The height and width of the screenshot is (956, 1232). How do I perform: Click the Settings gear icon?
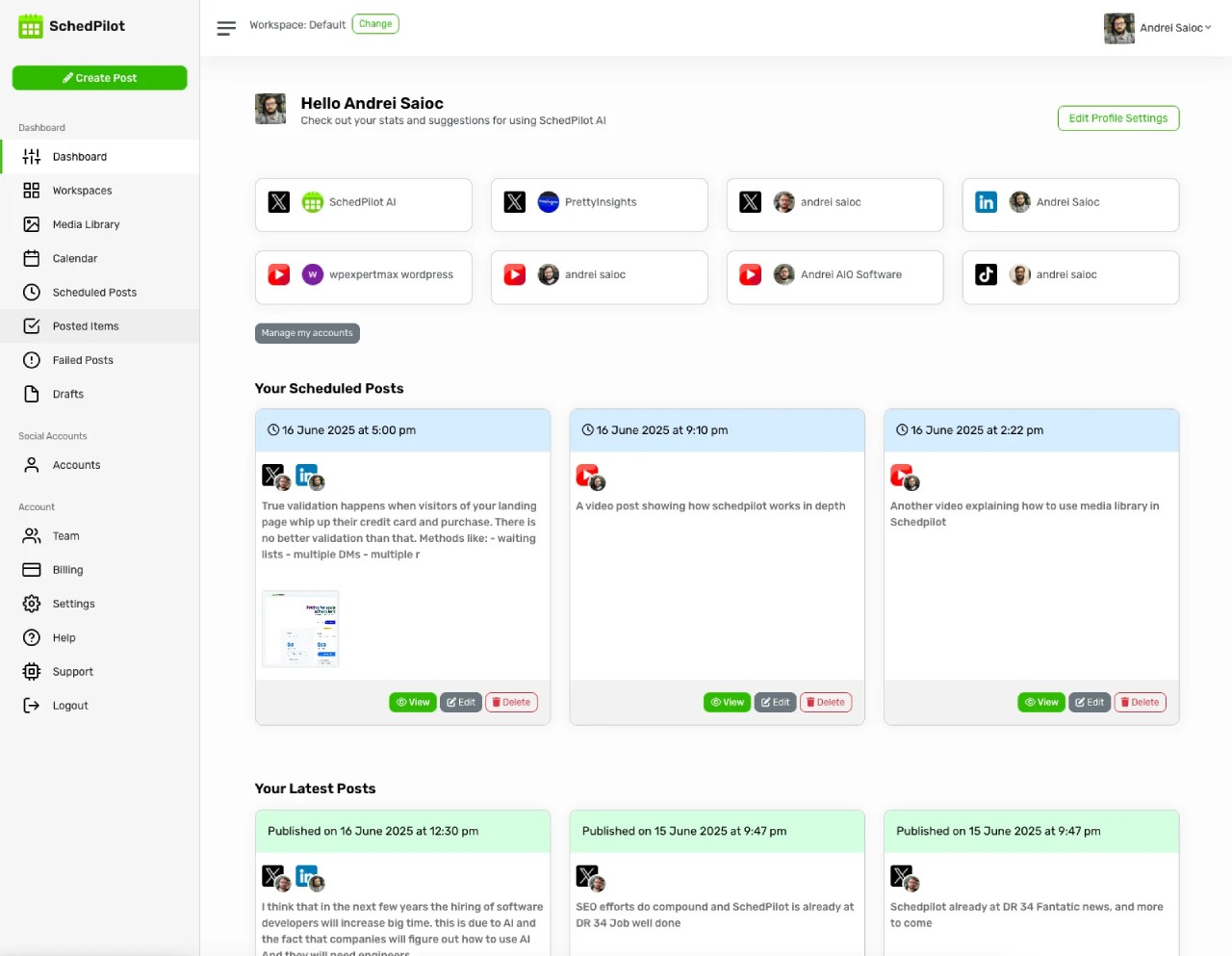pyautogui.click(x=32, y=604)
